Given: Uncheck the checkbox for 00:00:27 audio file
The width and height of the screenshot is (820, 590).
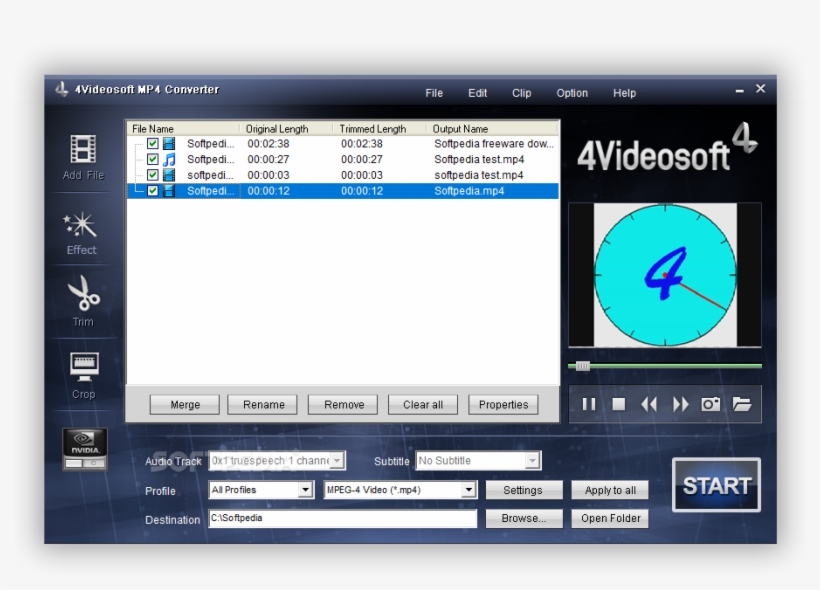Looking at the screenshot, I should 152,159.
